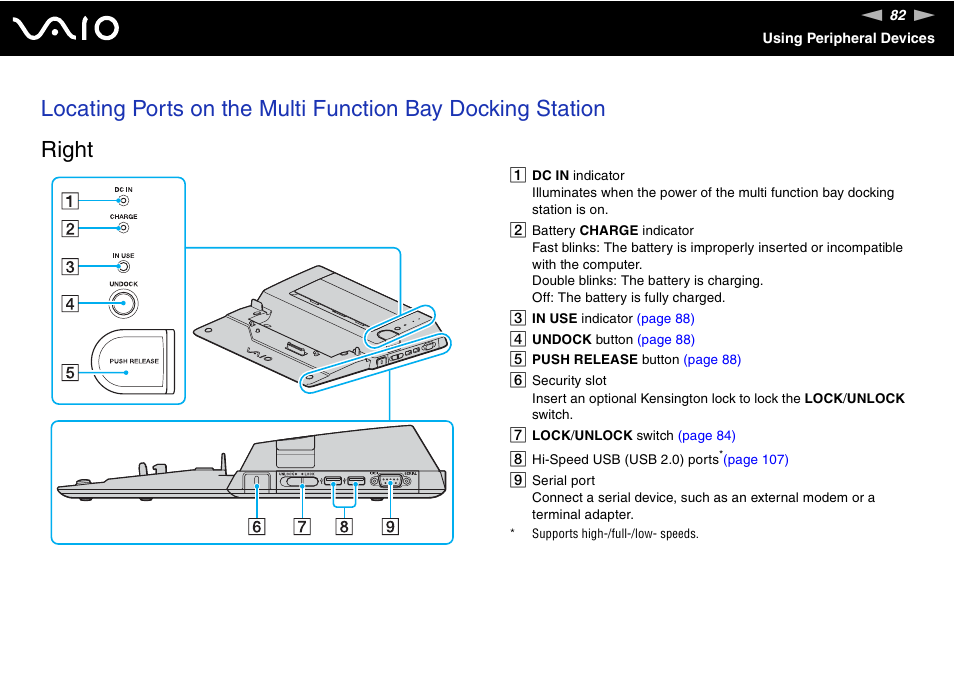The height and width of the screenshot is (674, 954).
Task: Click 'Off: The battery is fully charged.' line
Action: pyautogui.click(x=628, y=297)
